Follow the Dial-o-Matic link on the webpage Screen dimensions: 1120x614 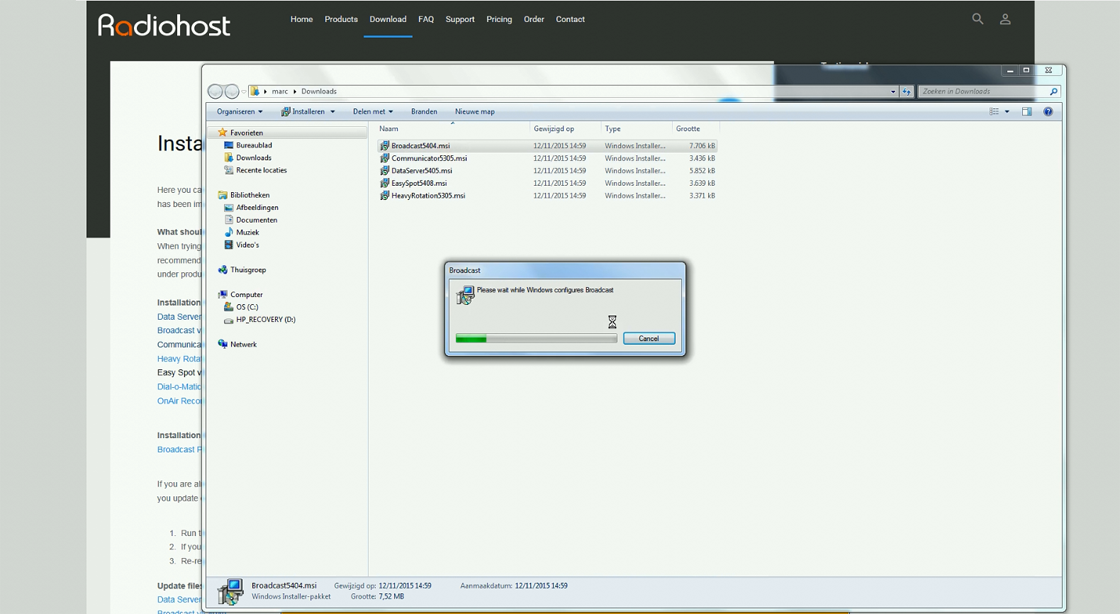[x=179, y=387]
